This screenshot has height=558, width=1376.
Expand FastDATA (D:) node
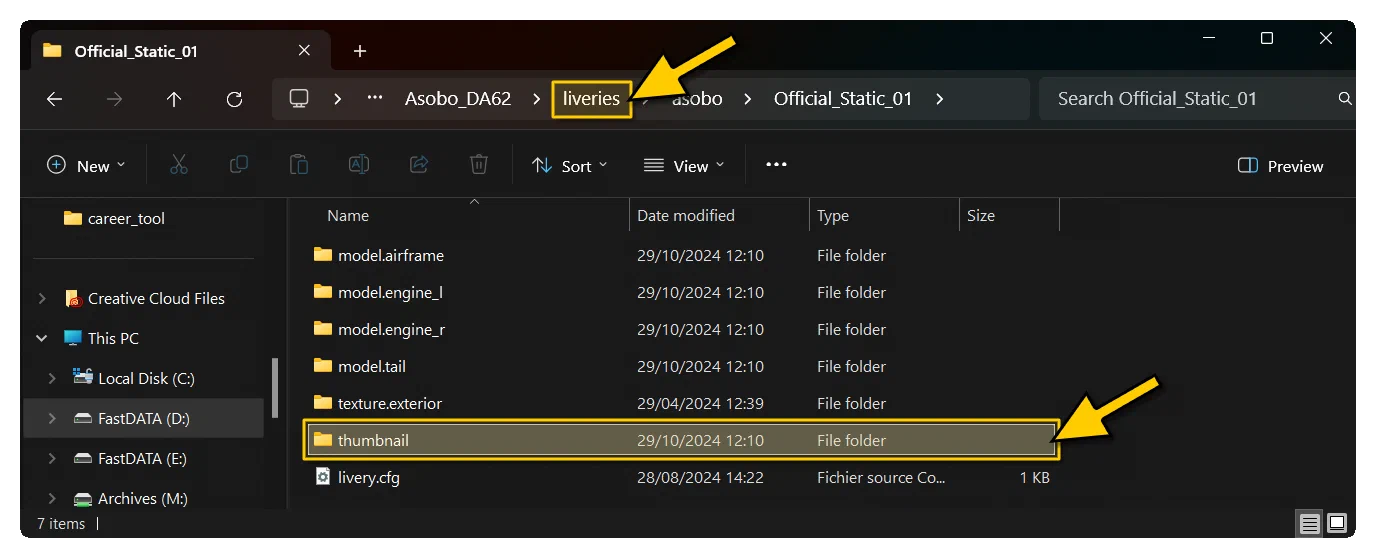[x=52, y=418]
